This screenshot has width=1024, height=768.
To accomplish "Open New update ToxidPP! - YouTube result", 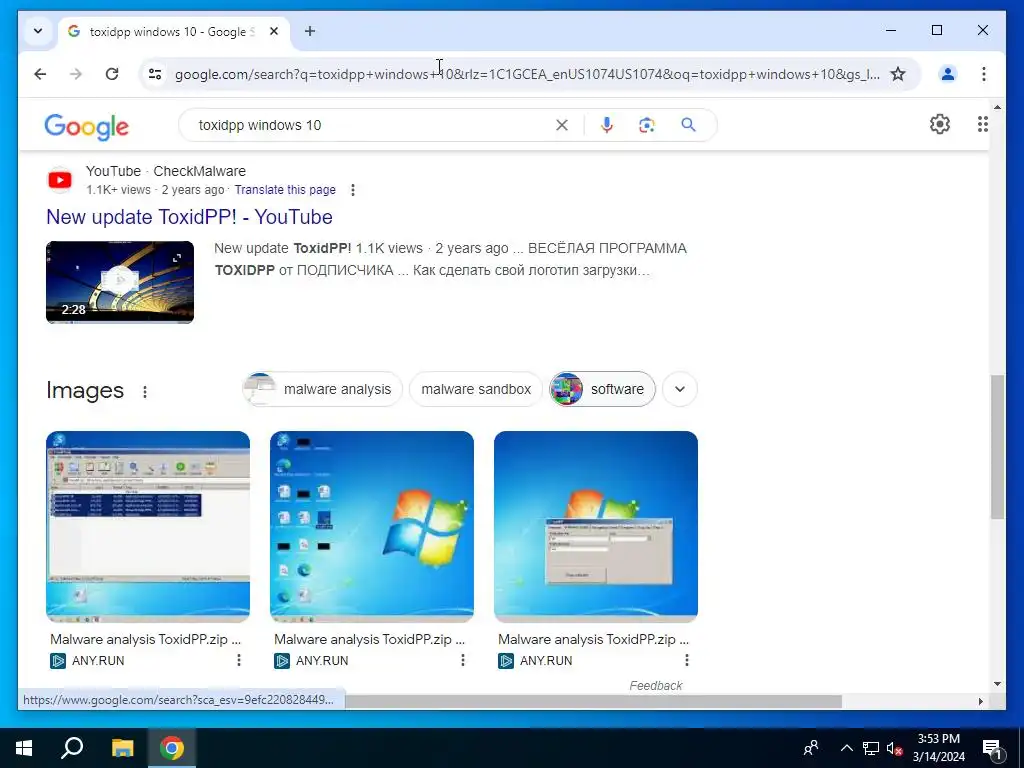I will tap(189, 217).
